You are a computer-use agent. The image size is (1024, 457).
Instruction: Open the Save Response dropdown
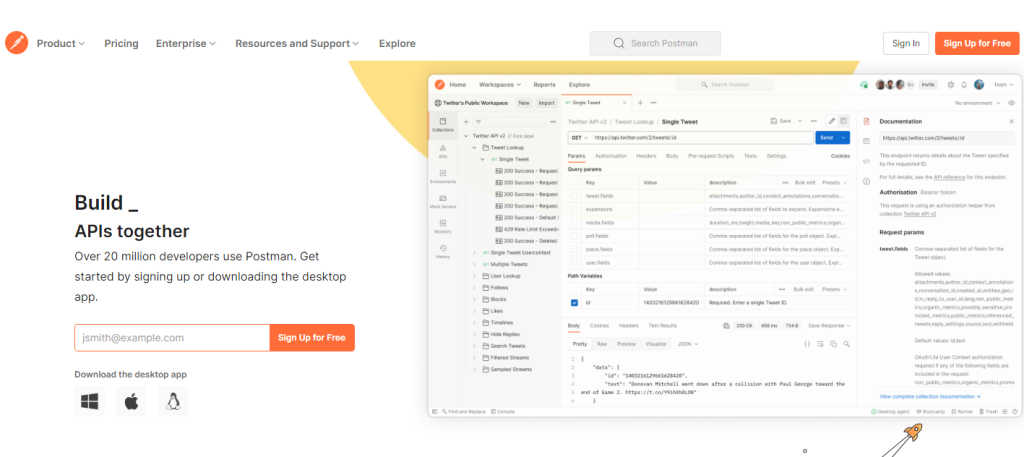[829, 325]
